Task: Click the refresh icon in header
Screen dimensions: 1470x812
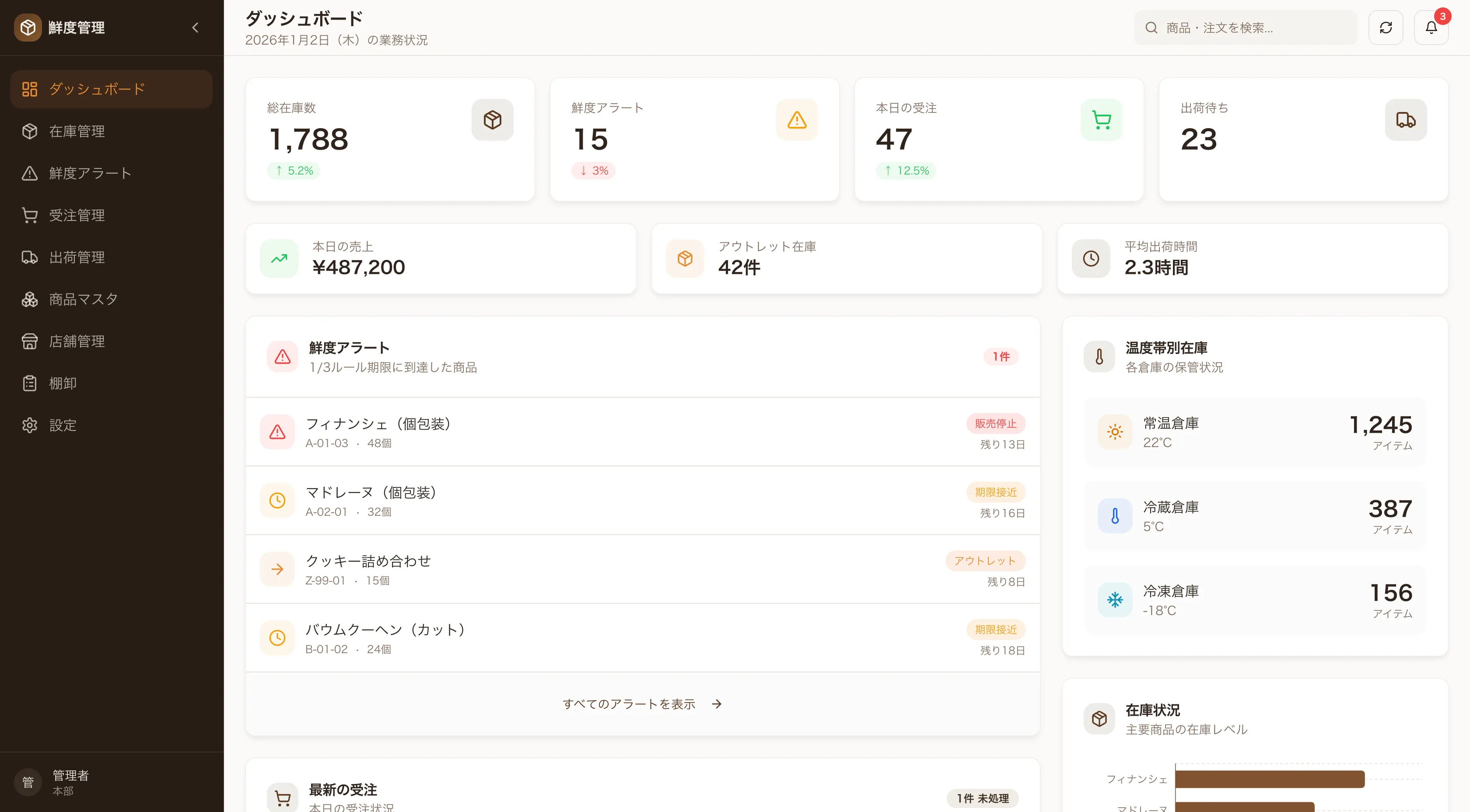Action: (x=1386, y=28)
